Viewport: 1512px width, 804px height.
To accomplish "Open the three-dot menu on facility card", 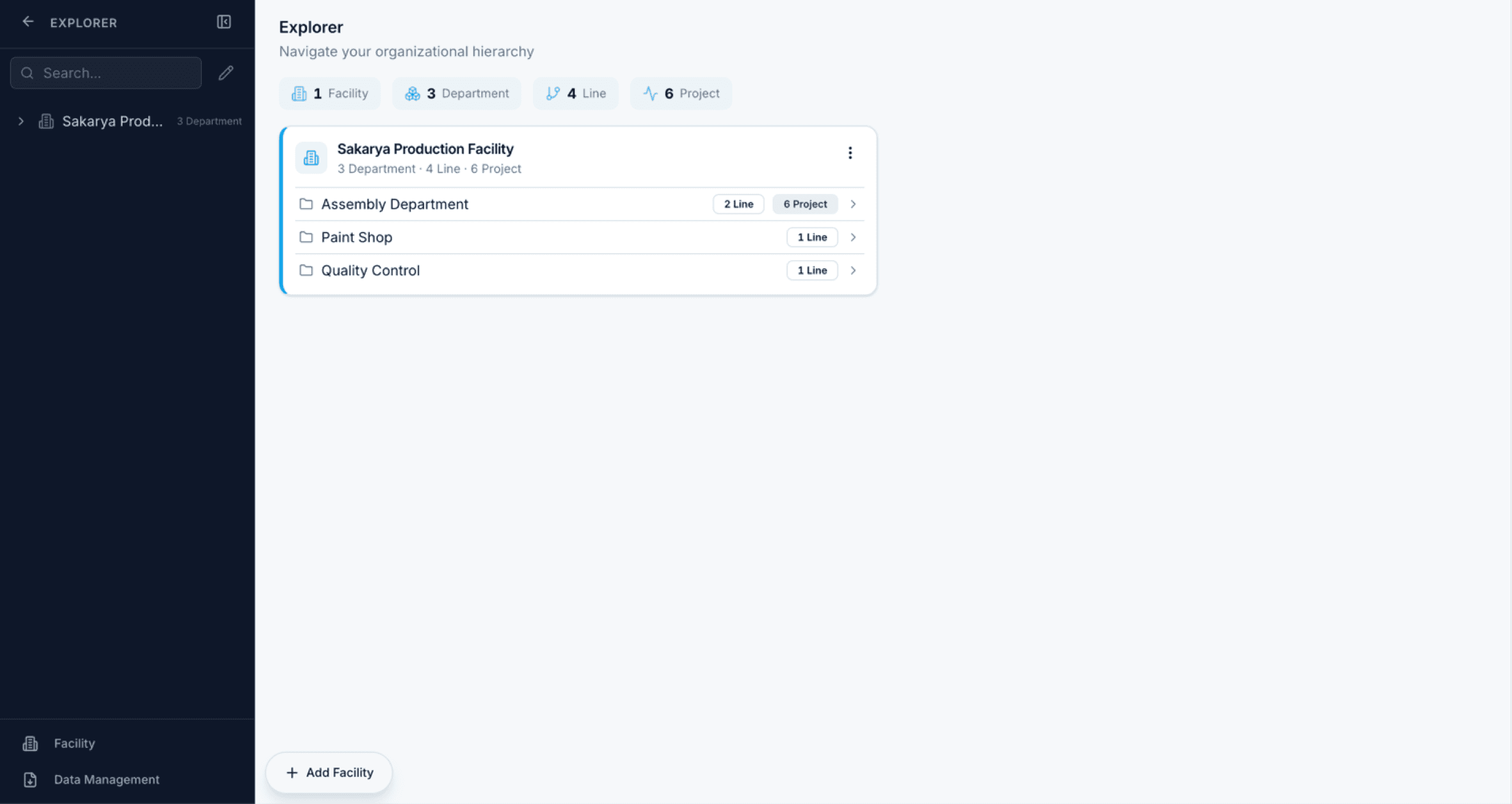I will [x=850, y=153].
